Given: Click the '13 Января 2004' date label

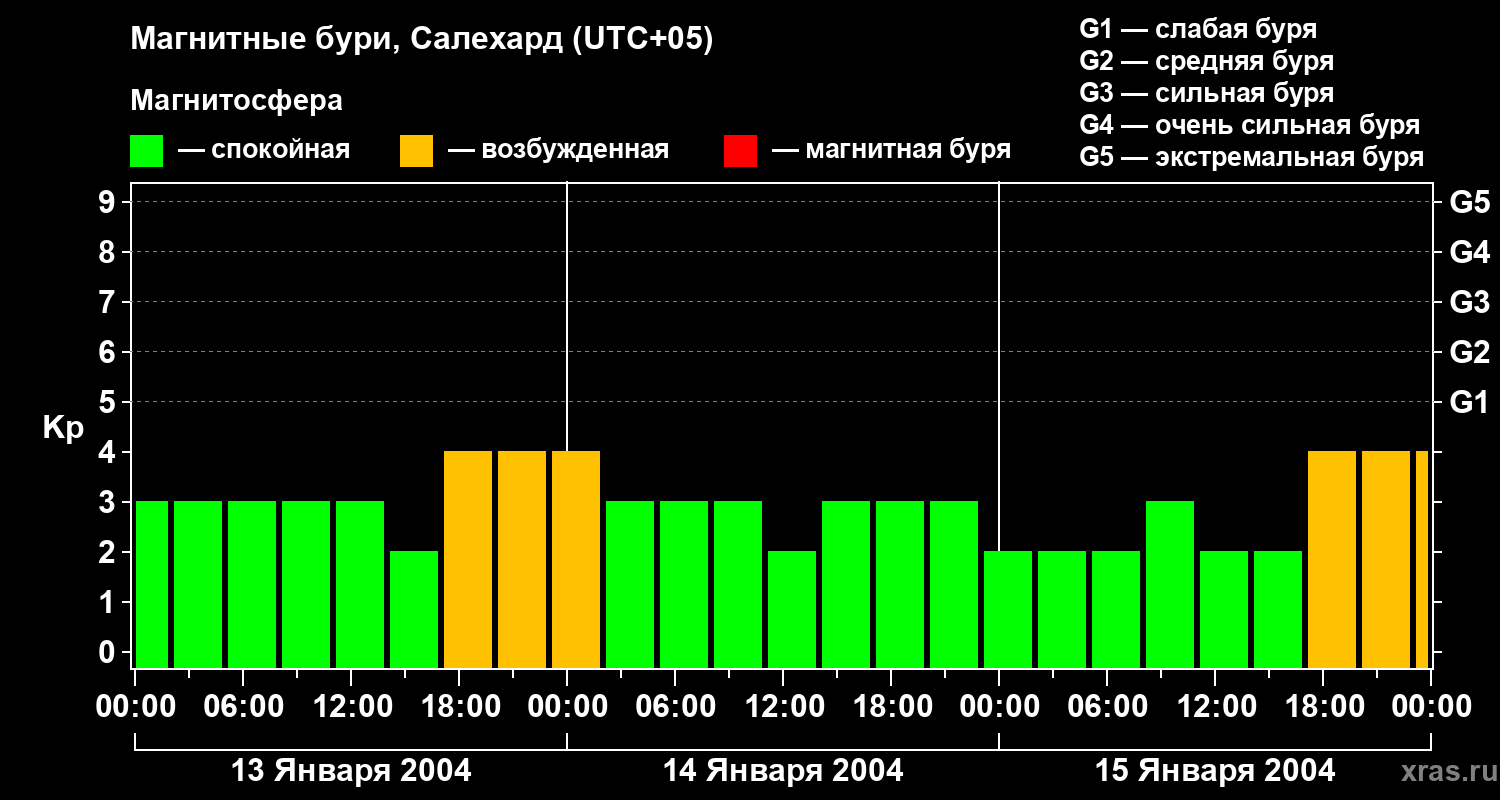Looking at the screenshot, I should pyautogui.click(x=351, y=771).
